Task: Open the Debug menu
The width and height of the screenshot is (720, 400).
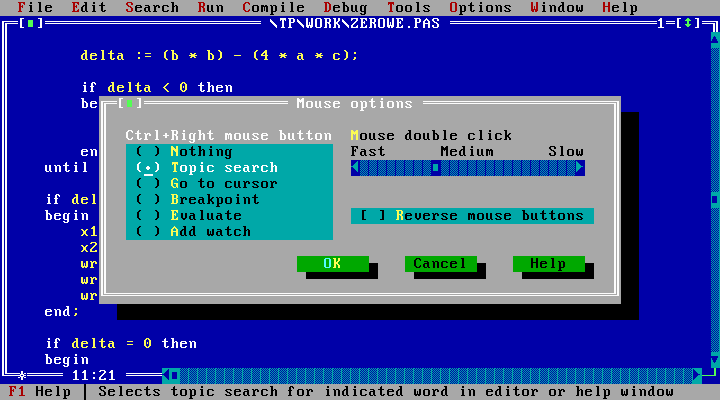Action: coord(346,7)
